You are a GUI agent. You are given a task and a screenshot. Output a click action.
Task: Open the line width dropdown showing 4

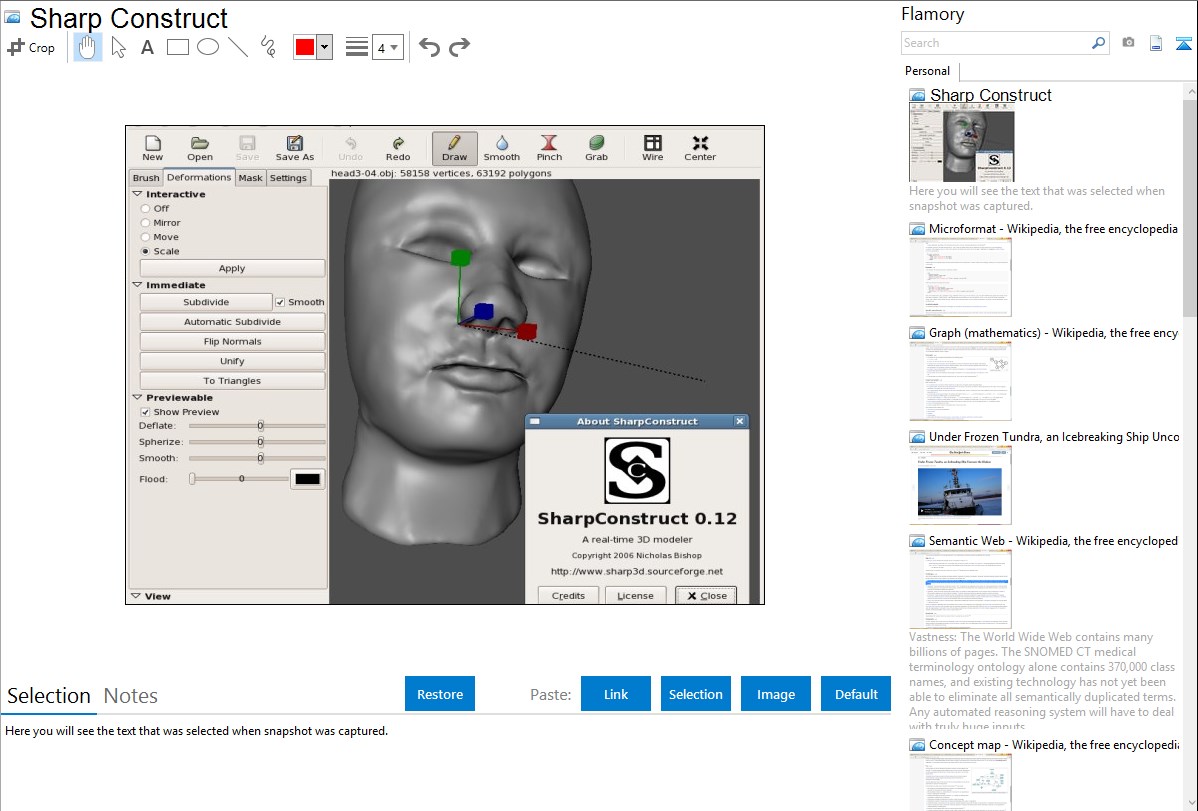click(x=387, y=48)
